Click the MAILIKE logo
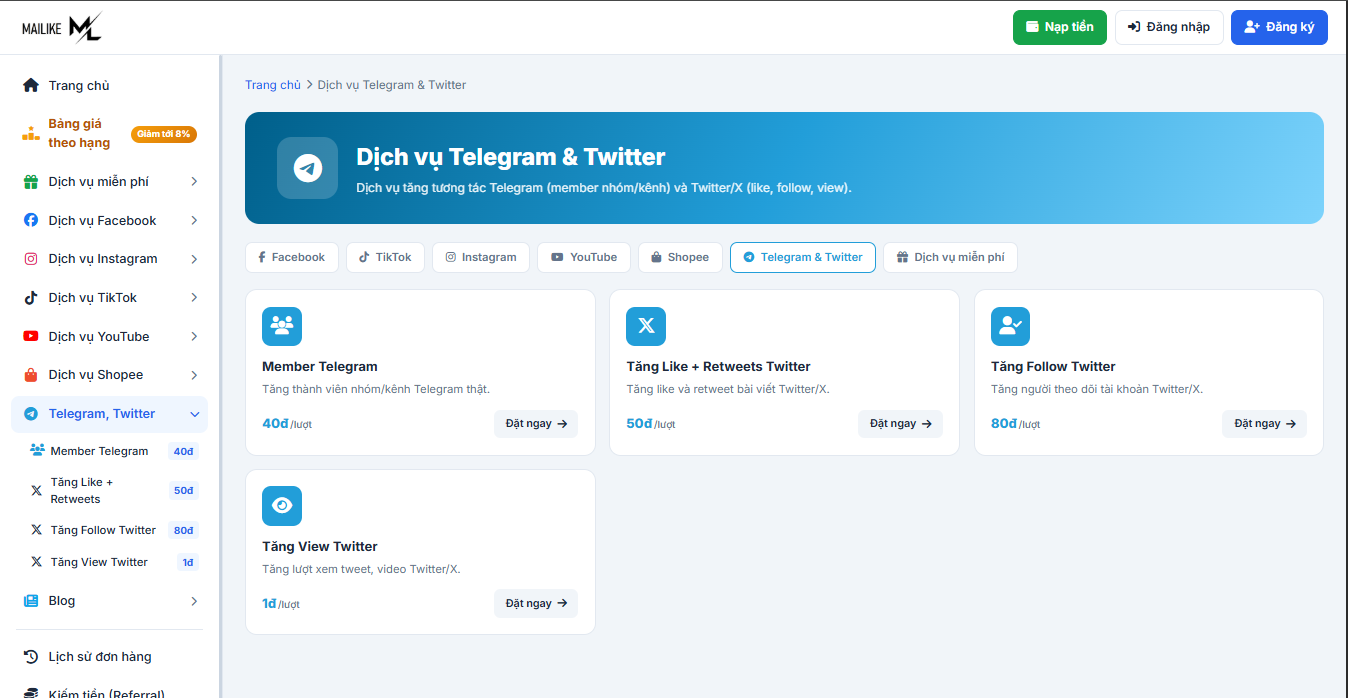Viewport: 1348px width, 698px height. (62, 27)
